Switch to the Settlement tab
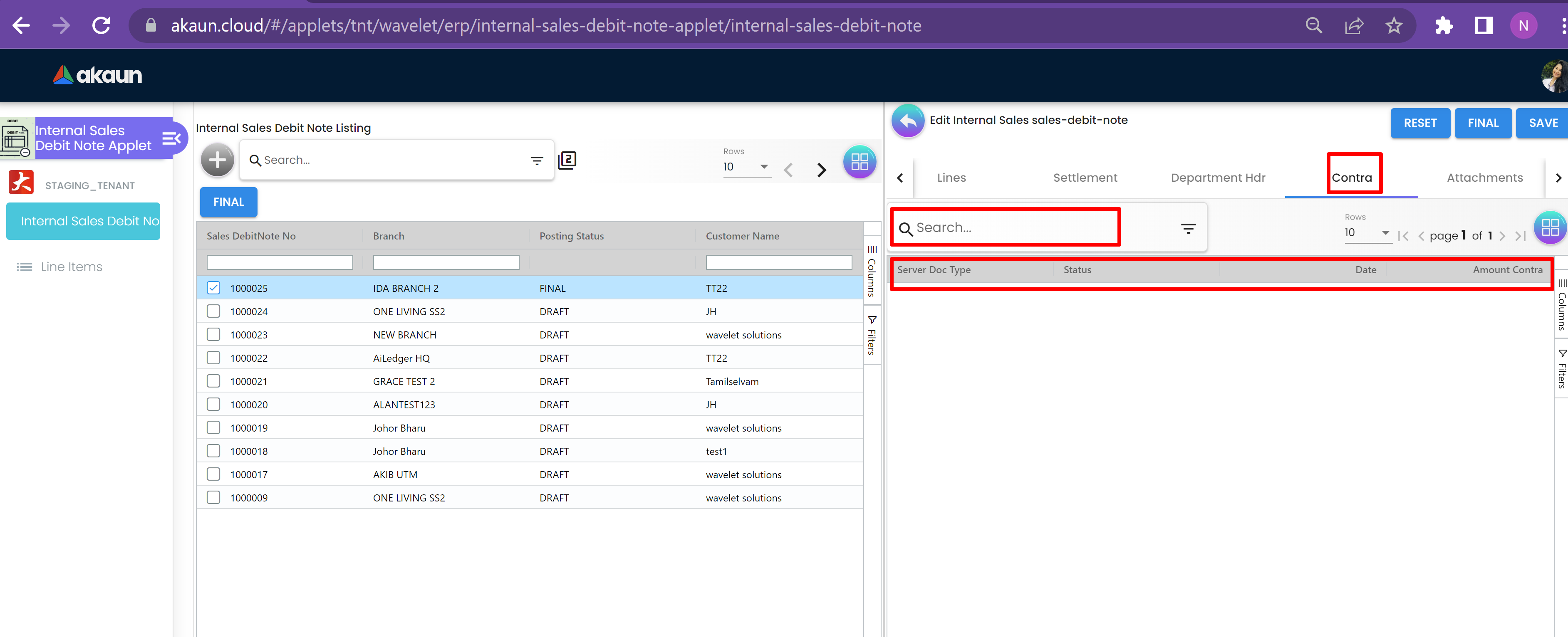Viewport: 1568px width, 637px height. click(x=1085, y=178)
